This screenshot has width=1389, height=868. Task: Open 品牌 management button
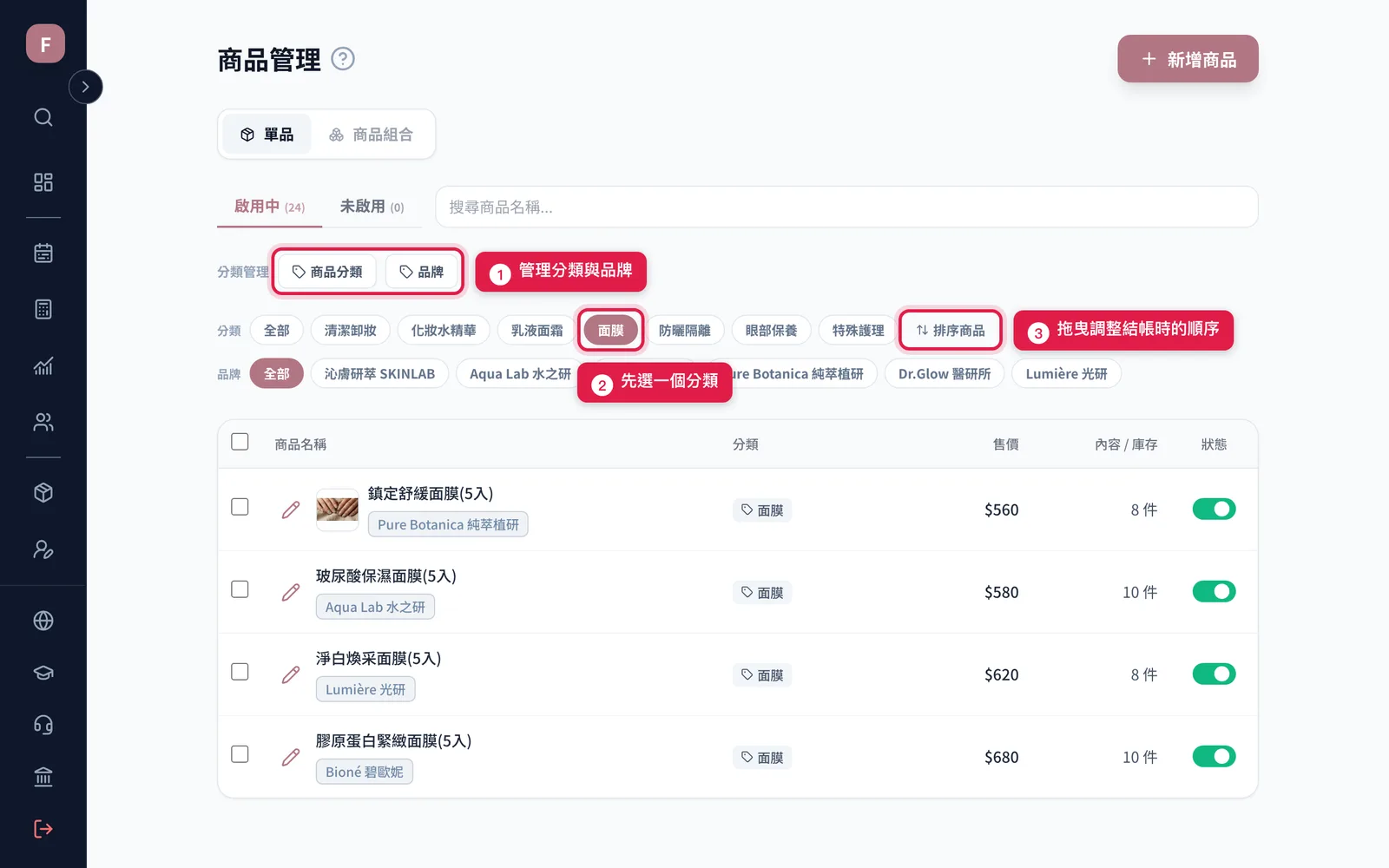421,272
